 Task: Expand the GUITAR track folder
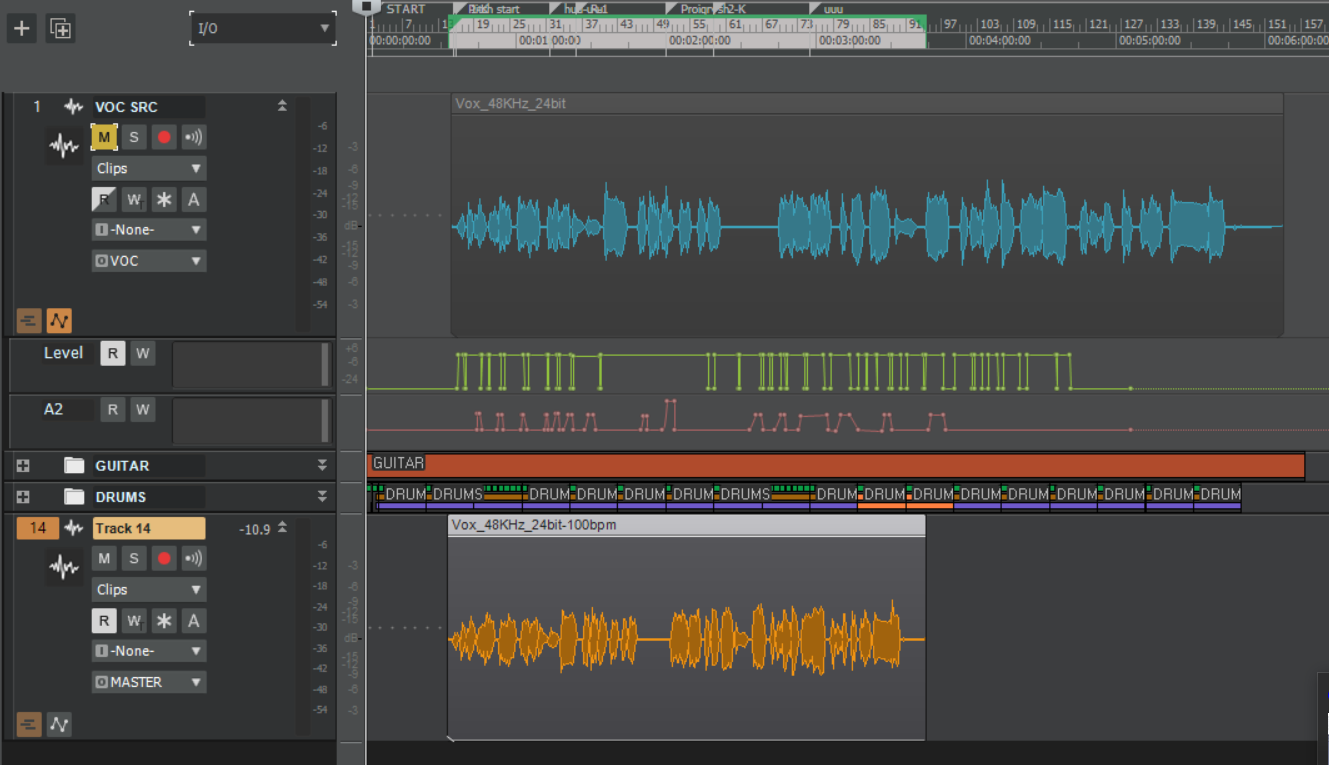pos(23,466)
